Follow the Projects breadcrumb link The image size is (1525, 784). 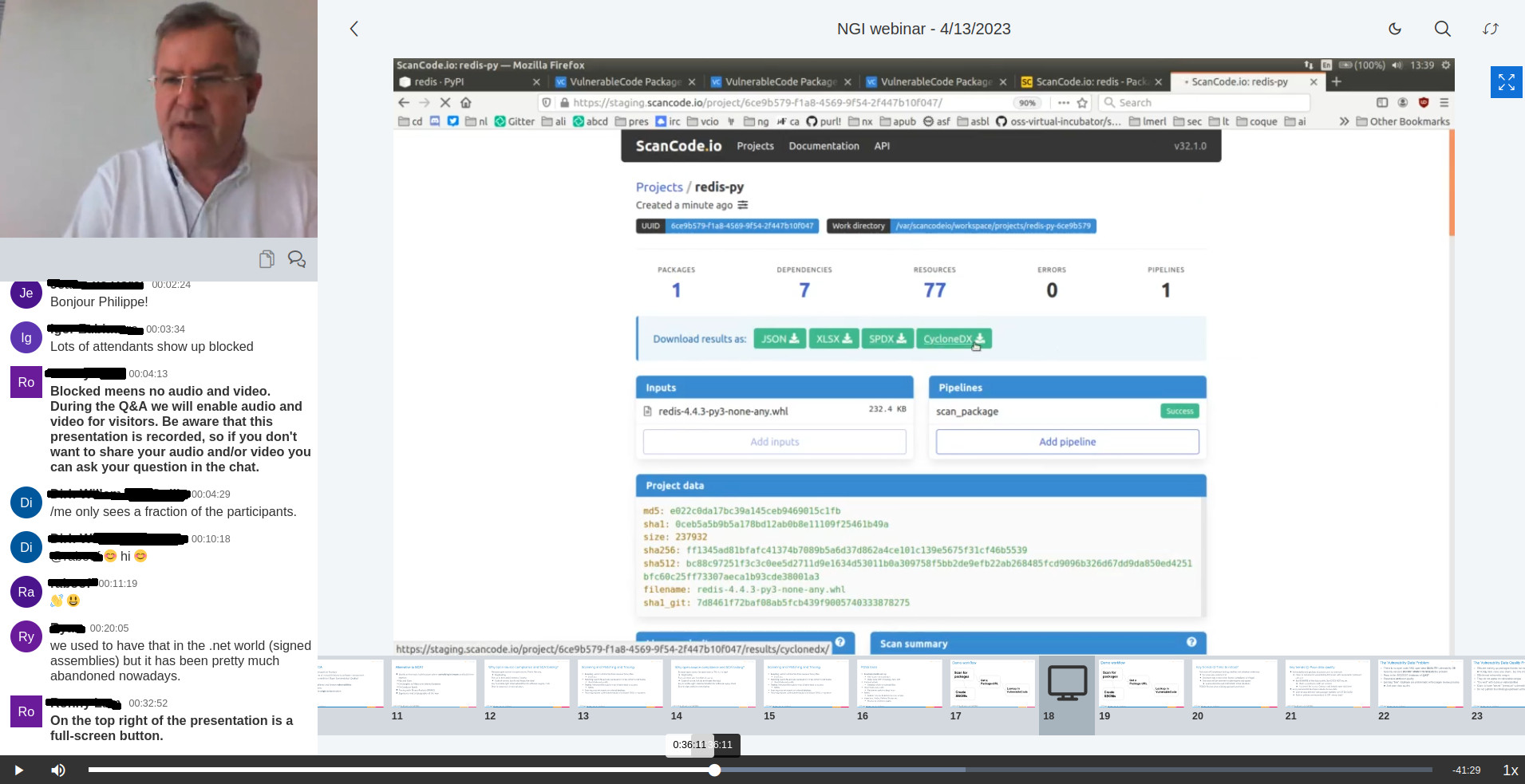click(659, 187)
